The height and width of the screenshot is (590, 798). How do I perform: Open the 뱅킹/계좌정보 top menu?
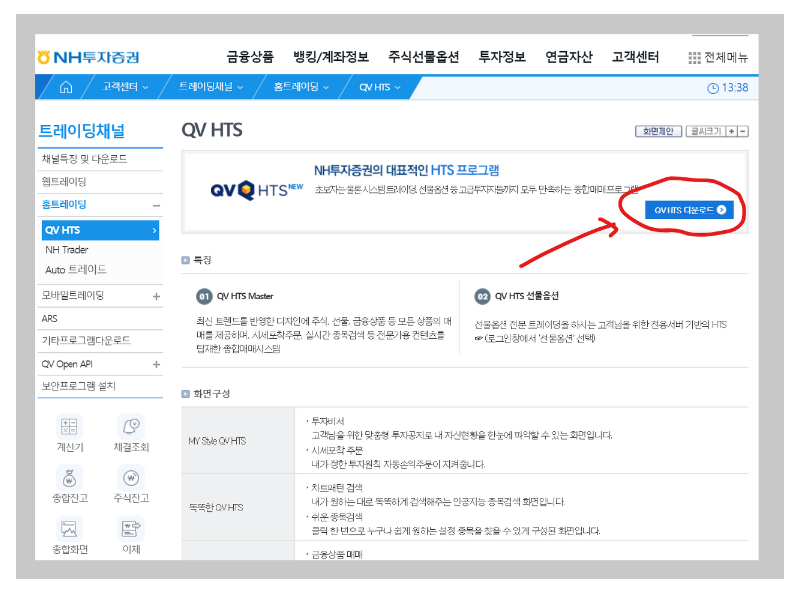pos(331,57)
